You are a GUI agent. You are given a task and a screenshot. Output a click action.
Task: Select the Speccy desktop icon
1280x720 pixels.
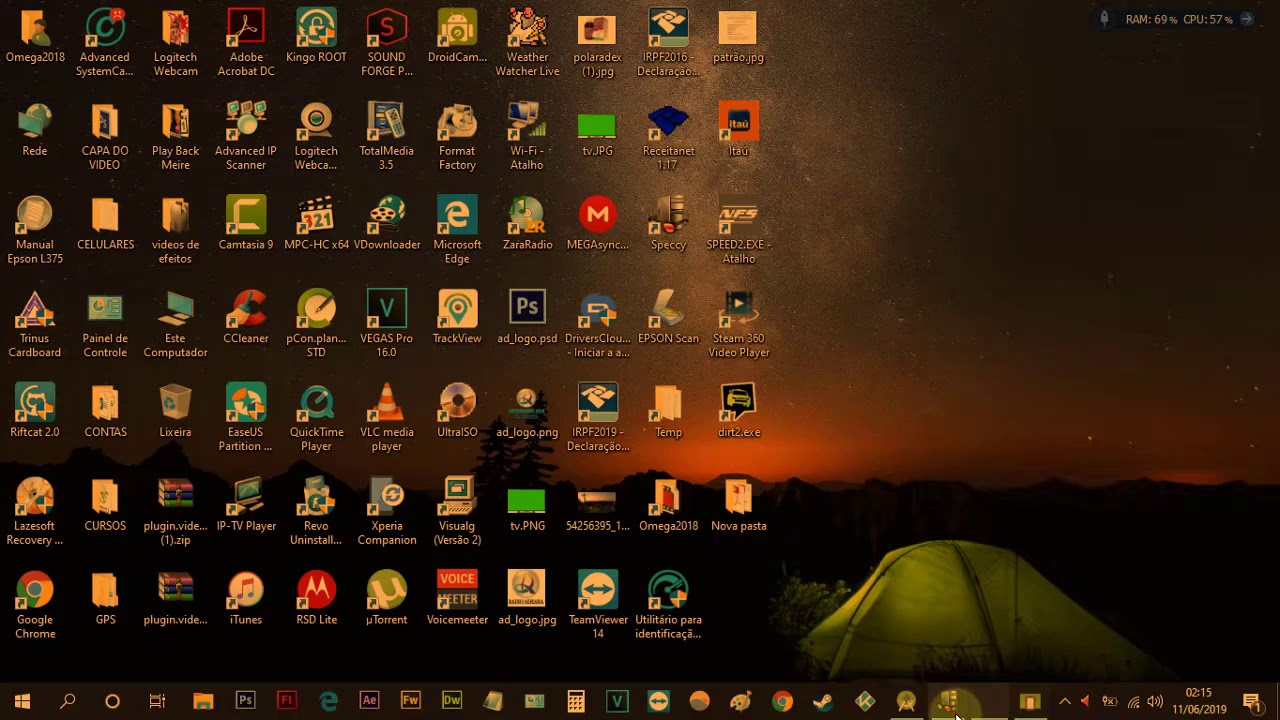click(668, 223)
